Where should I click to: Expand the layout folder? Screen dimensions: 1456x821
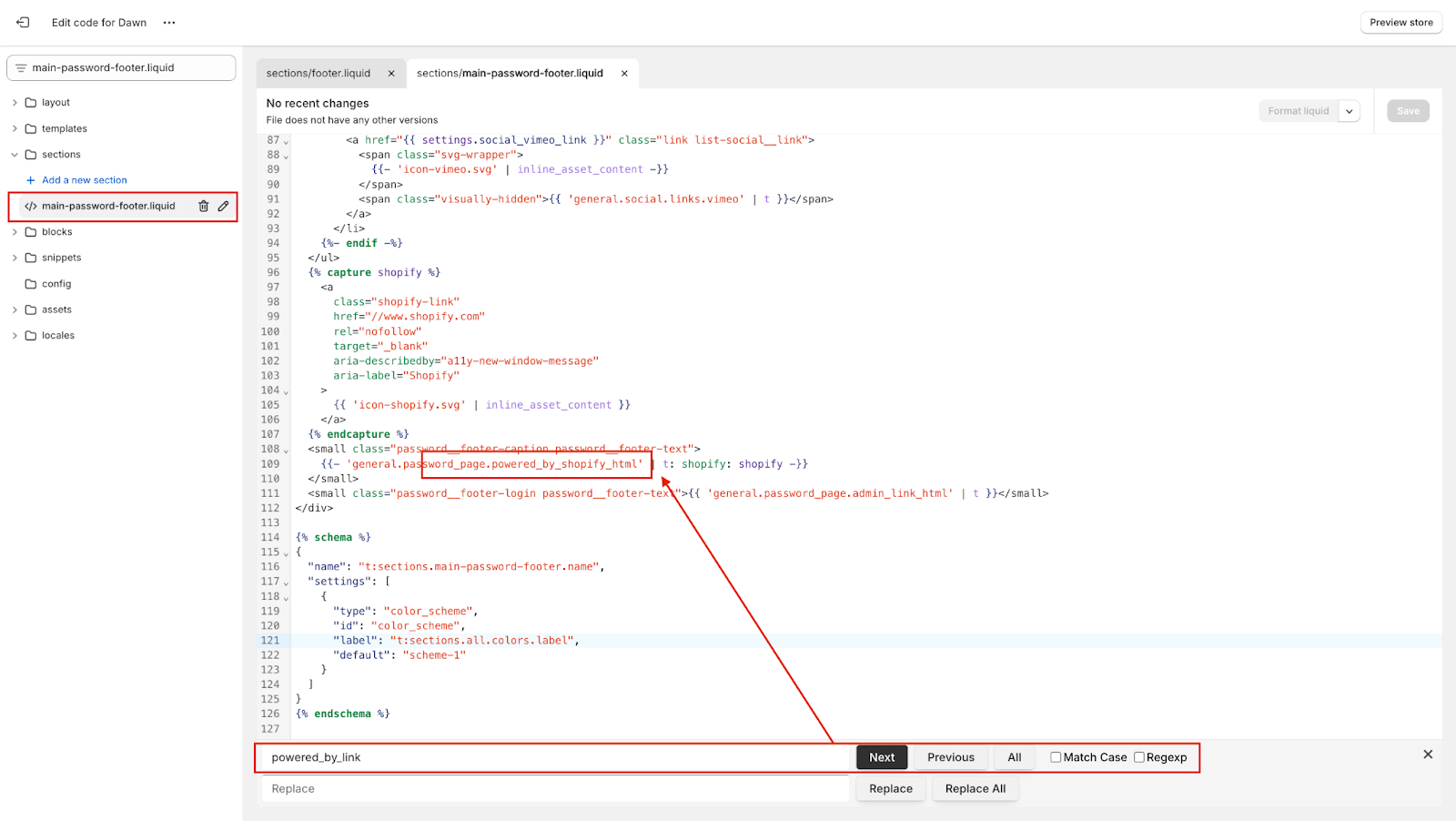[x=15, y=103]
